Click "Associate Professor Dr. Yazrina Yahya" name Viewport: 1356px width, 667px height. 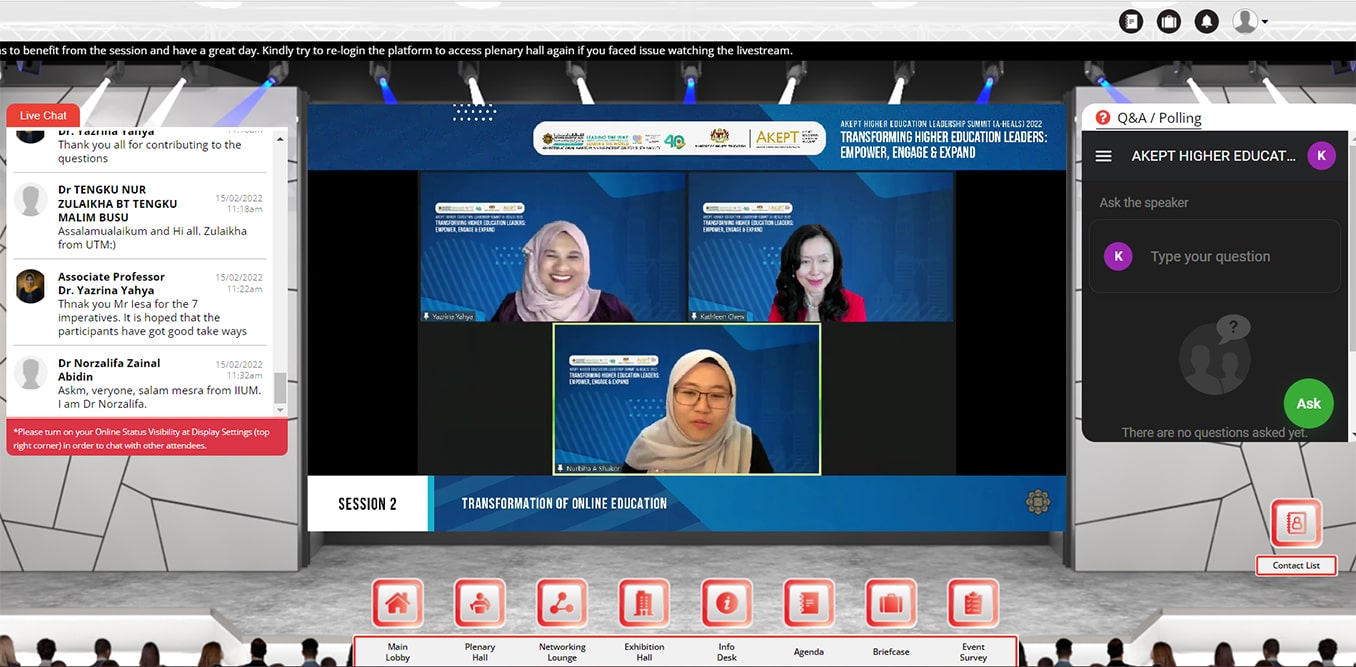click(111, 283)
